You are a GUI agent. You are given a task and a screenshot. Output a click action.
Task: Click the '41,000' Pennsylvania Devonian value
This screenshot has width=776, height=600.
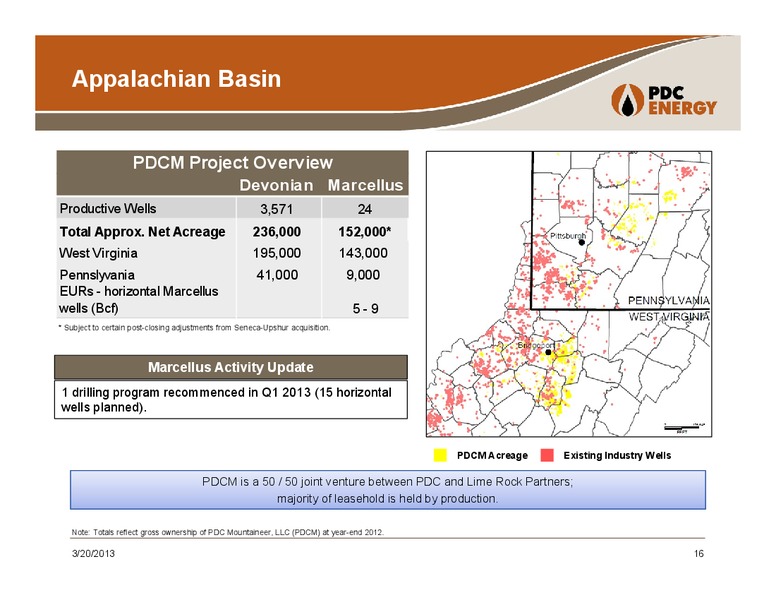(277, 275)
